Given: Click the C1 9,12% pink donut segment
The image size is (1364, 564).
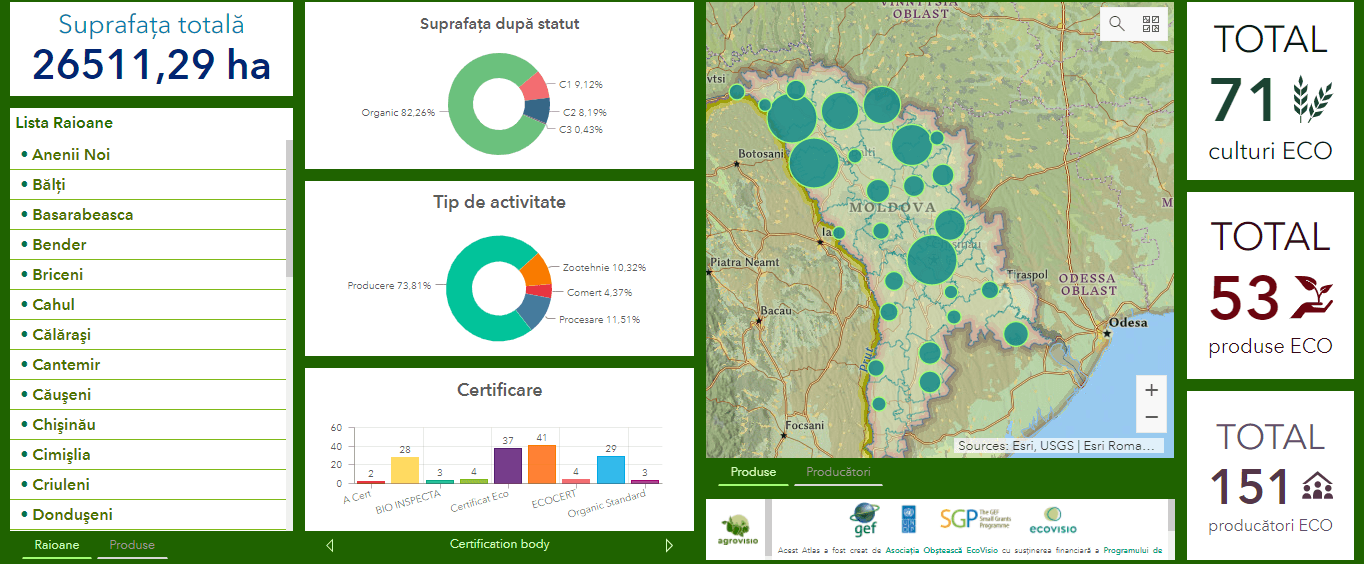Looking at the screenshot, I should [x=536, y=86].
